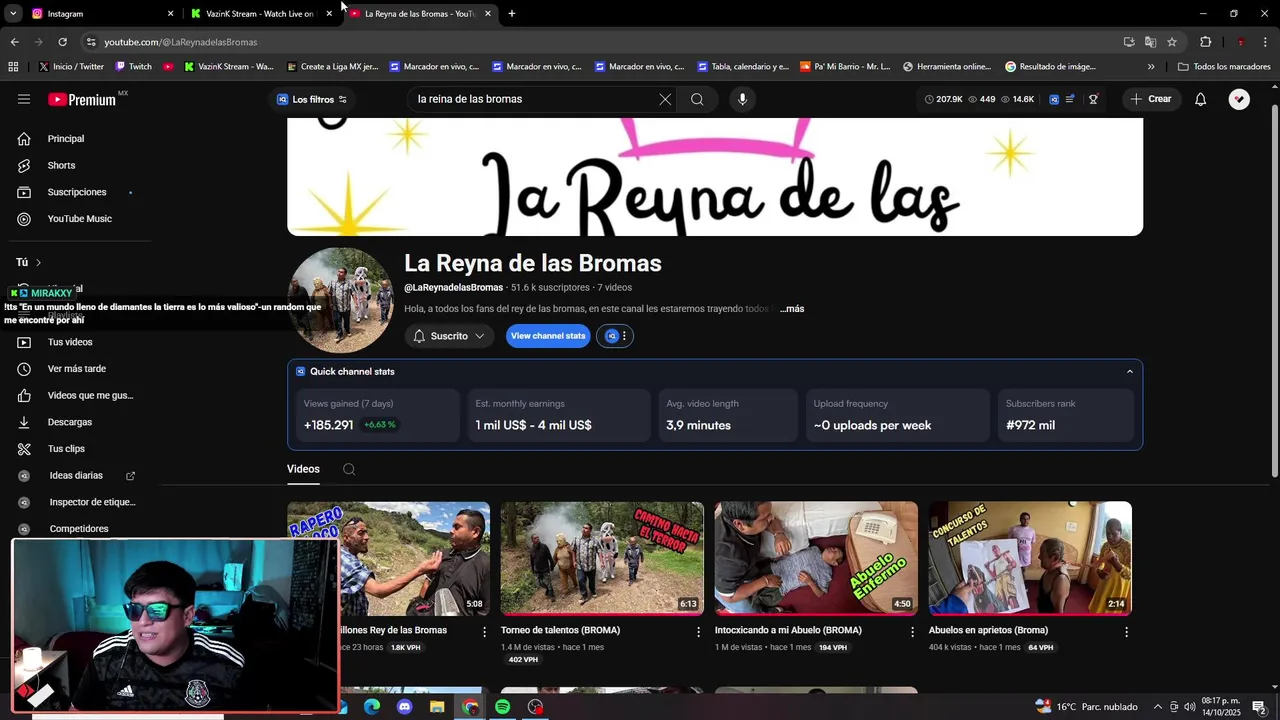
Task: Open the Suscrito notification dropdown
Action: (449, 336)
